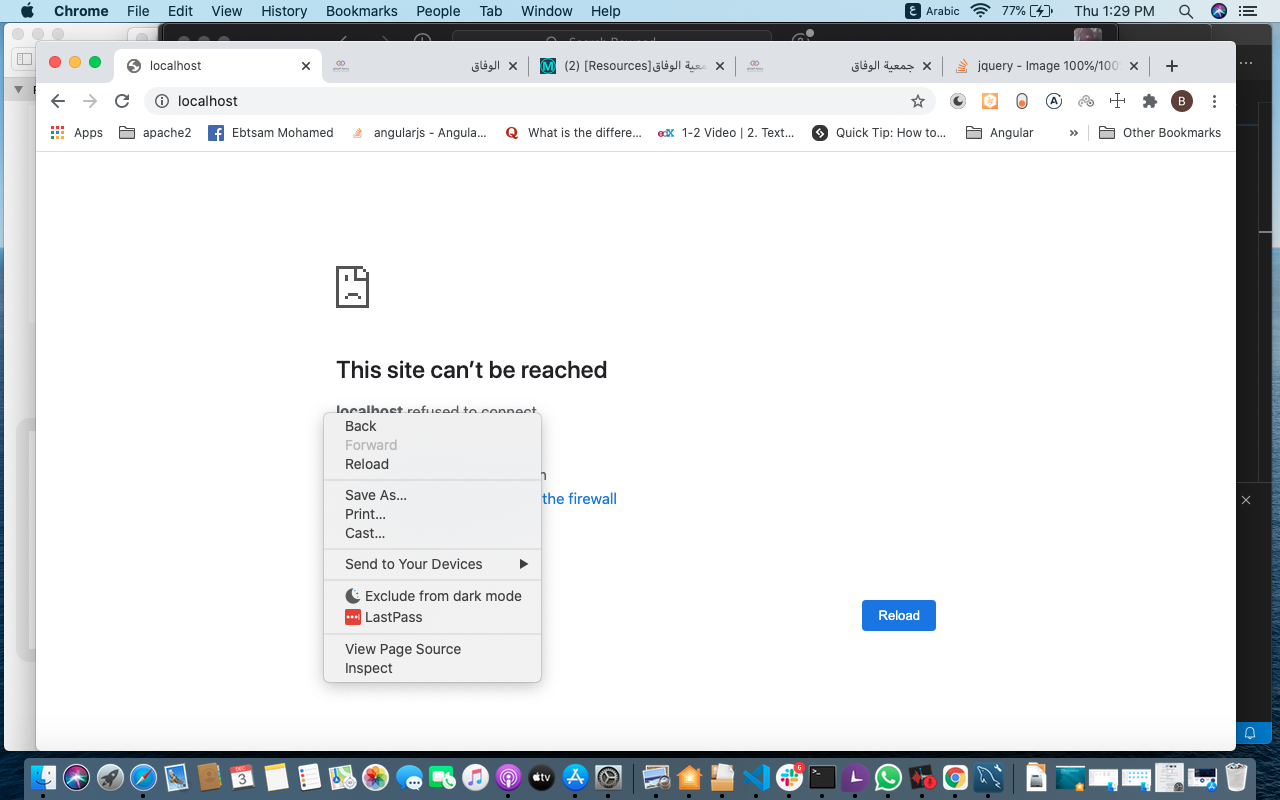
Task: Switch to the jquery Image tab
Action: [x=1040, y=66]
